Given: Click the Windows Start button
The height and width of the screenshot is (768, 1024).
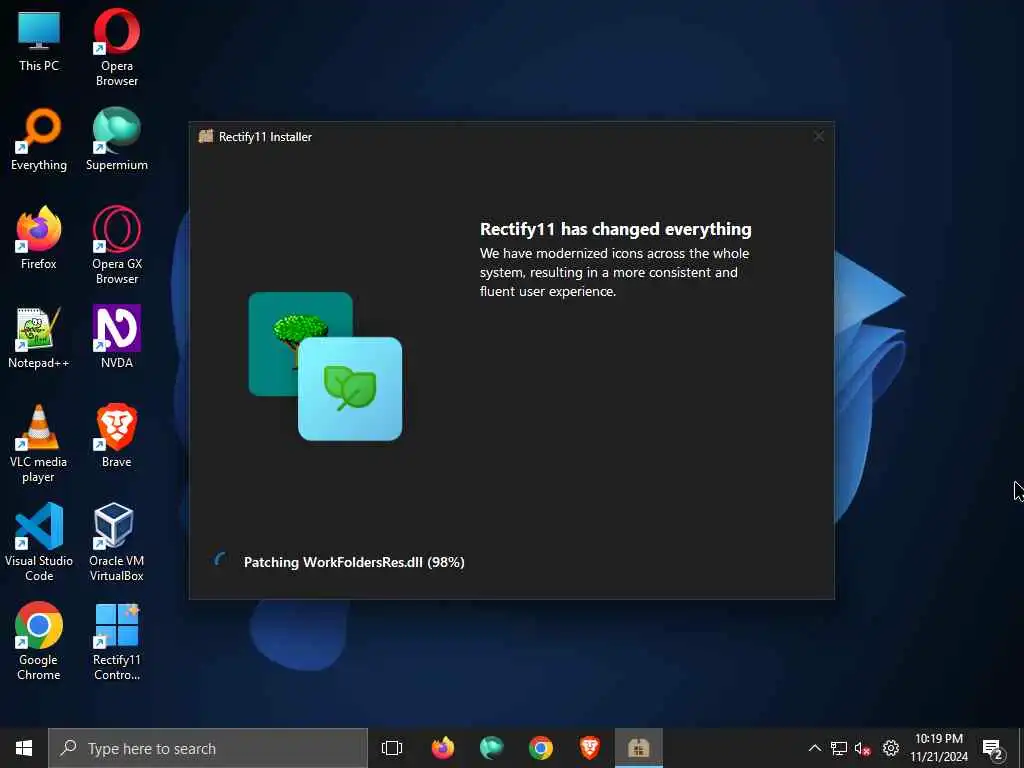Looking at the screenshot, I should 24,748.
